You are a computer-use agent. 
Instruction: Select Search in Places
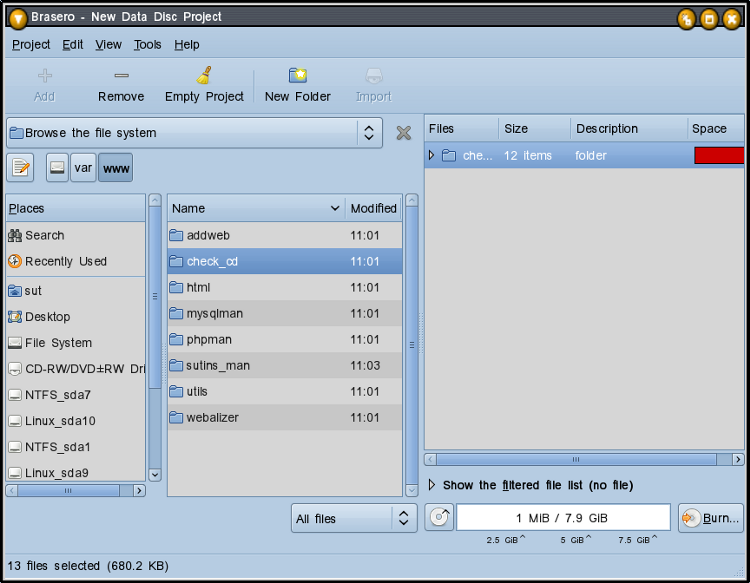pos(76,235)
